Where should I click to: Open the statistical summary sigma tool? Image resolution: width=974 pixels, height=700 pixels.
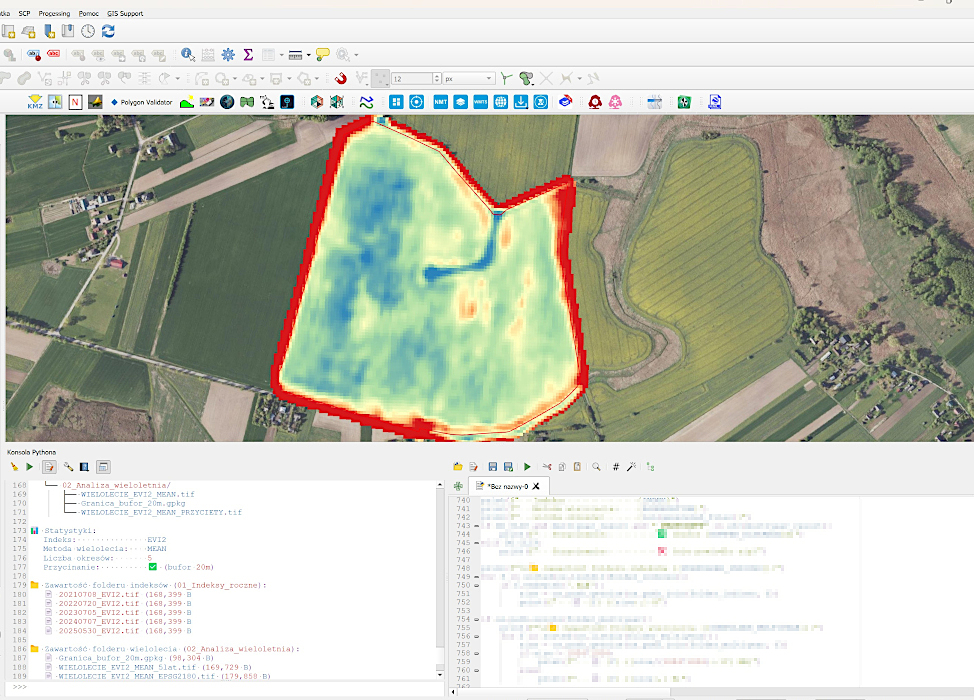click(248, 55)
